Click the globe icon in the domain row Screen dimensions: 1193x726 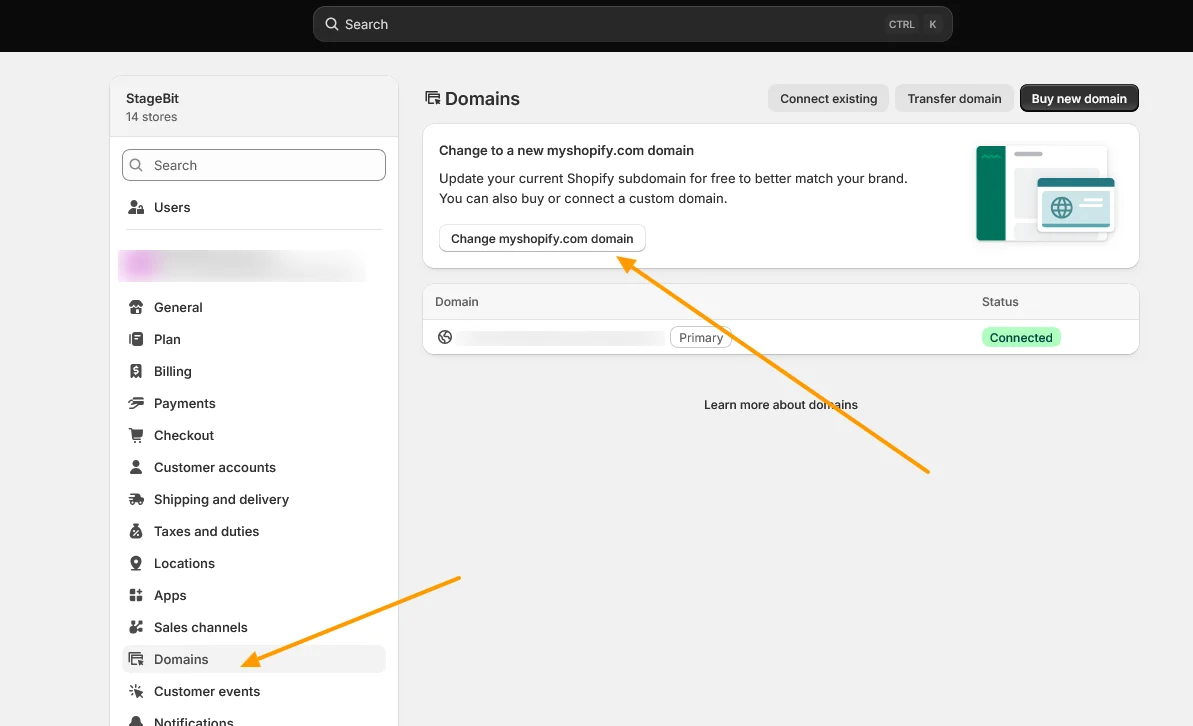coord(445,337)
